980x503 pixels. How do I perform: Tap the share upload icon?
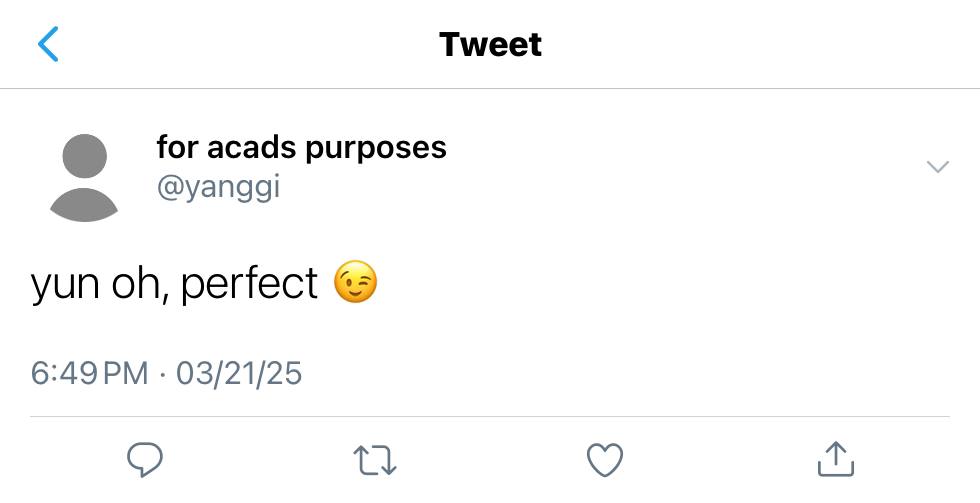click(x=836, y=459)
